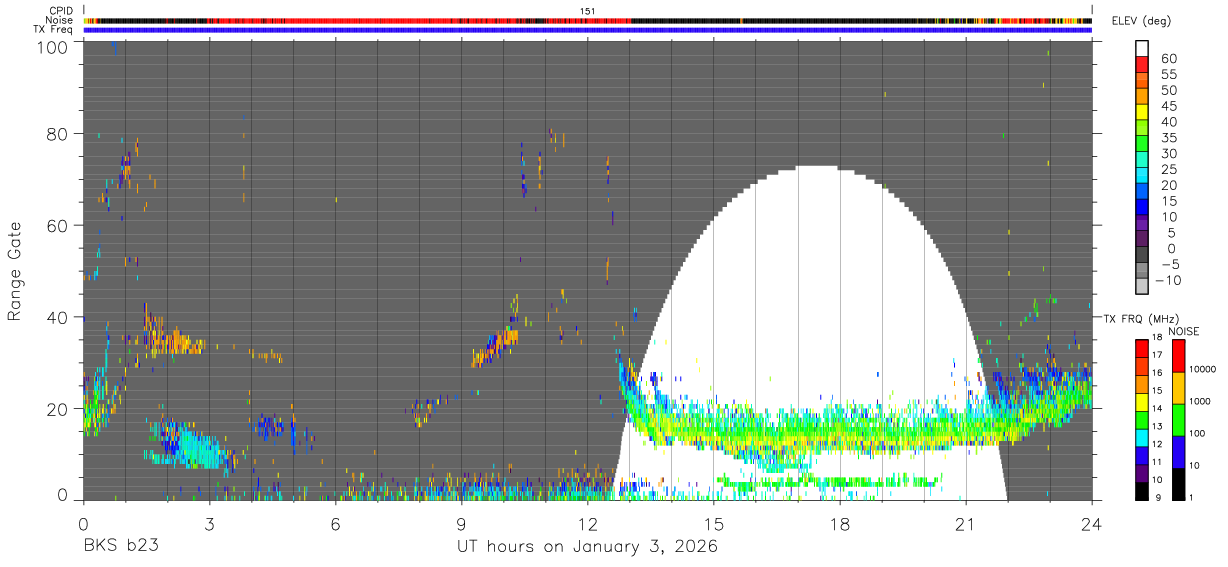Click the x-axis tick label '24'
Viewport: 1228px width, 567px height.
[1091, 522]
